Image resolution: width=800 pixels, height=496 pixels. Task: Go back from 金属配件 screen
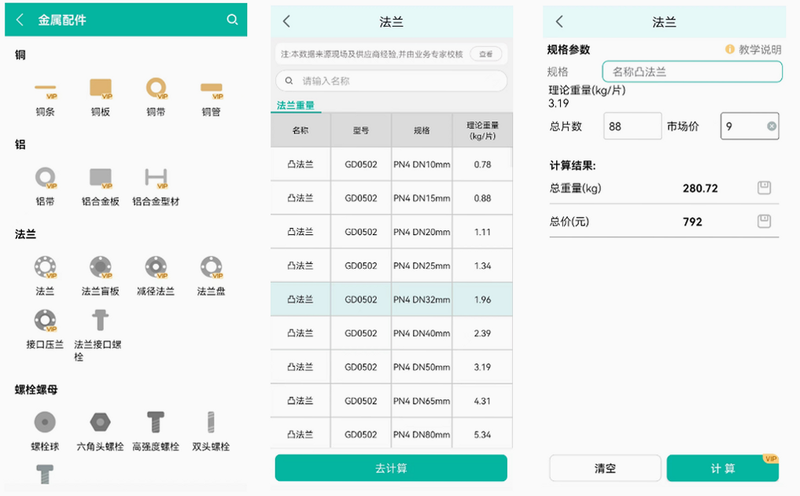click(20, 19)
